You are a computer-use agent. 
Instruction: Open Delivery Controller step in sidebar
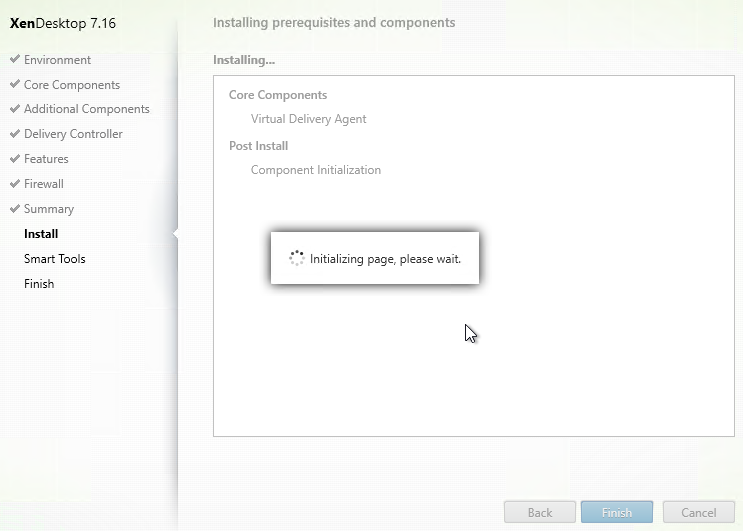73,134
